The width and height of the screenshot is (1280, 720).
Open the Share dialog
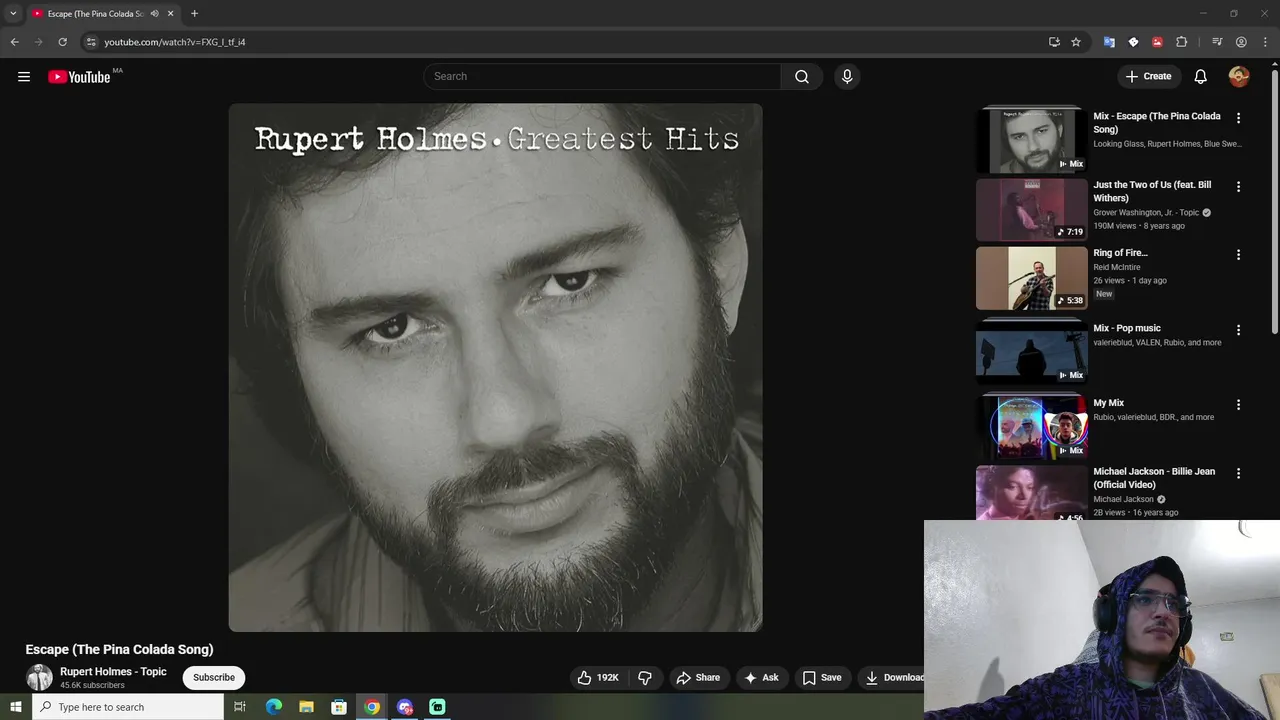698,678
